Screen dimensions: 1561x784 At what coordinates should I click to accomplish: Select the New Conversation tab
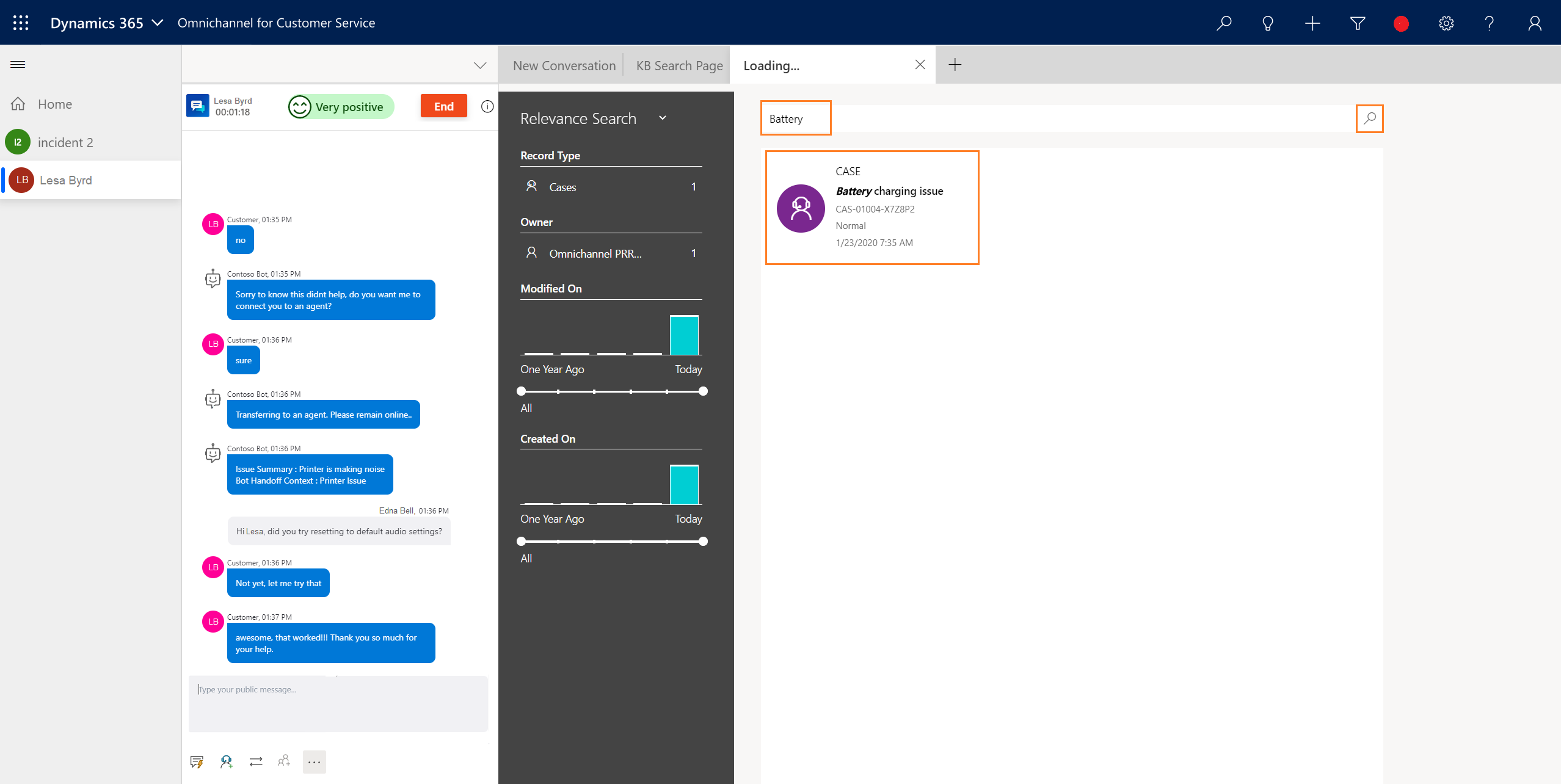coord(564,65)
